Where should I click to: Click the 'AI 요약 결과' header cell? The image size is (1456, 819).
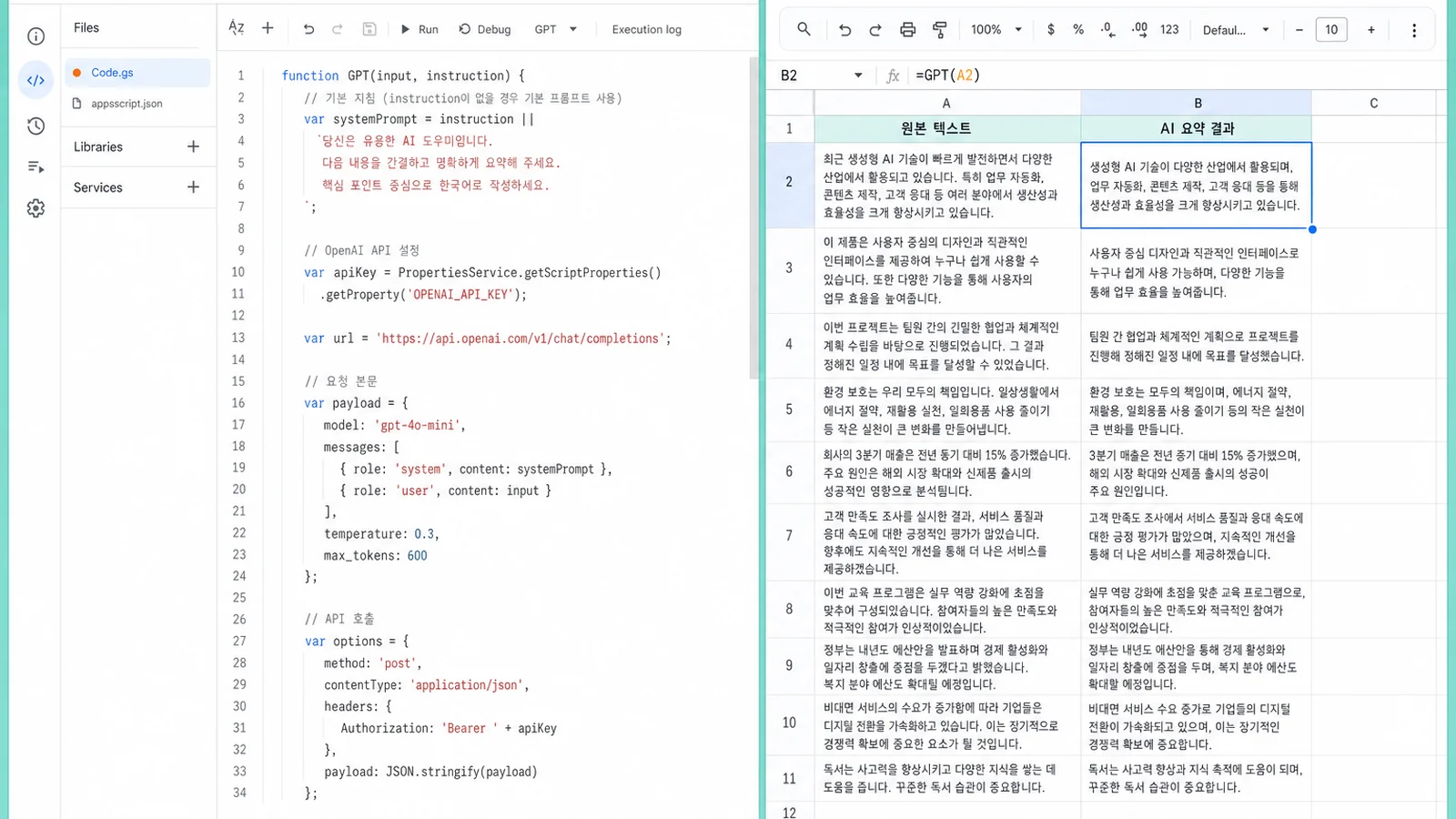(1197, 128)
